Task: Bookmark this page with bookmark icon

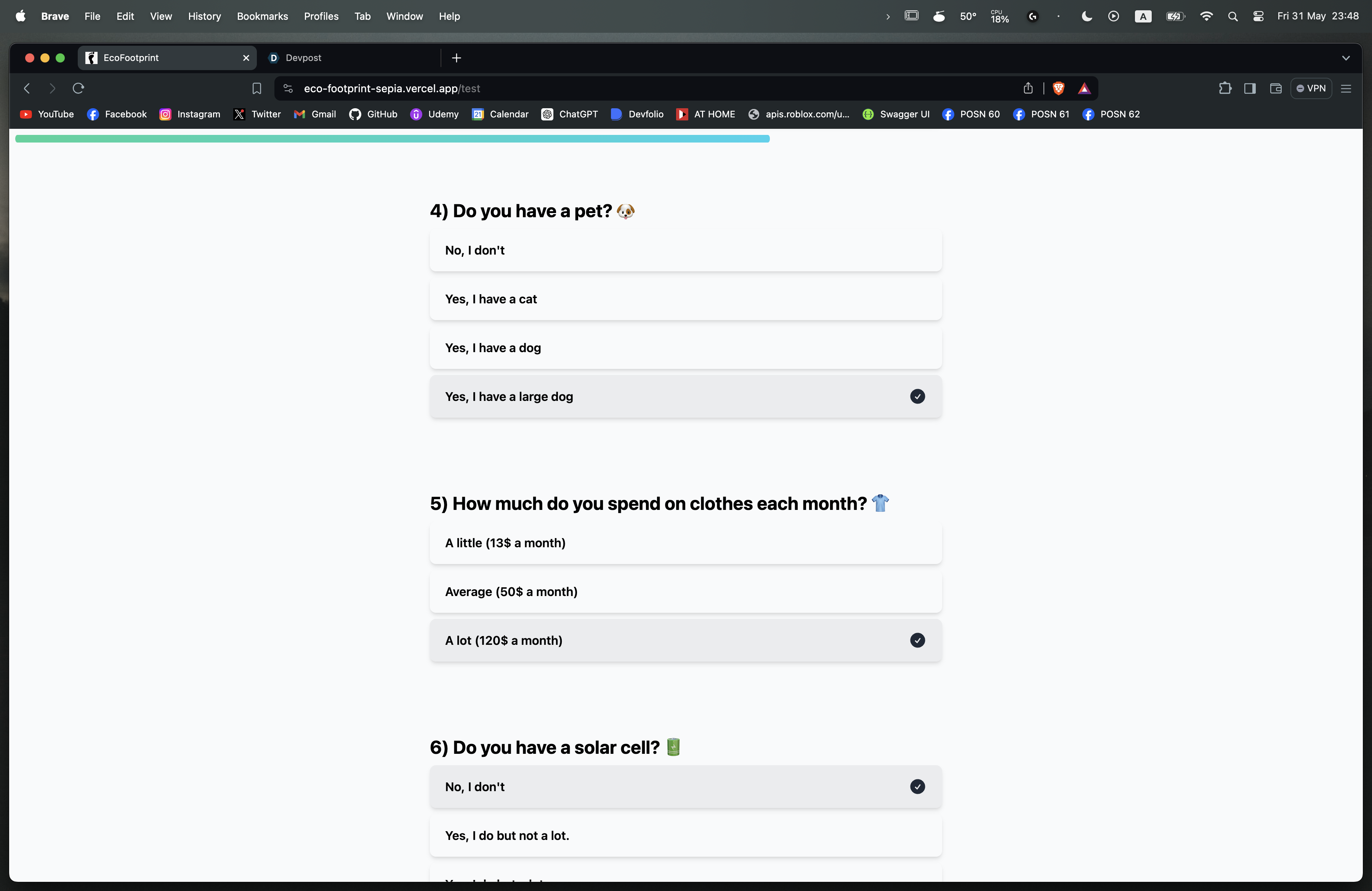Action: 256,88
